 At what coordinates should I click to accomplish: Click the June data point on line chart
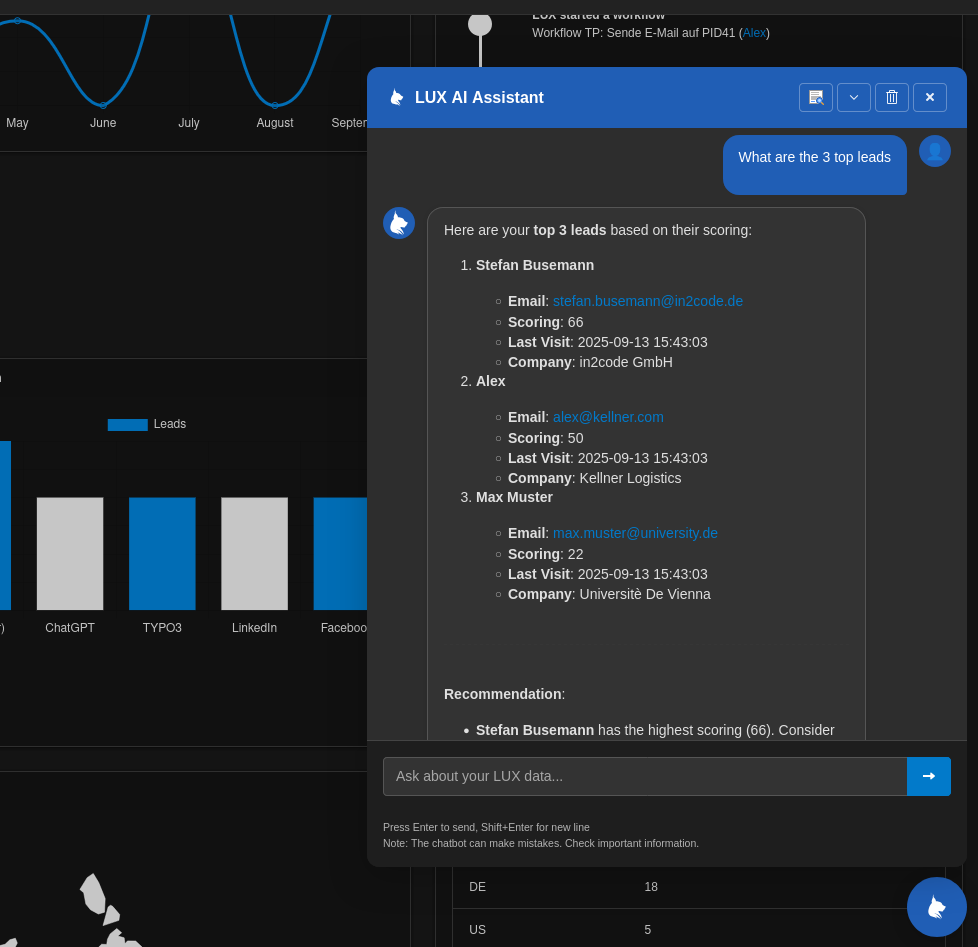pos(103,105)
